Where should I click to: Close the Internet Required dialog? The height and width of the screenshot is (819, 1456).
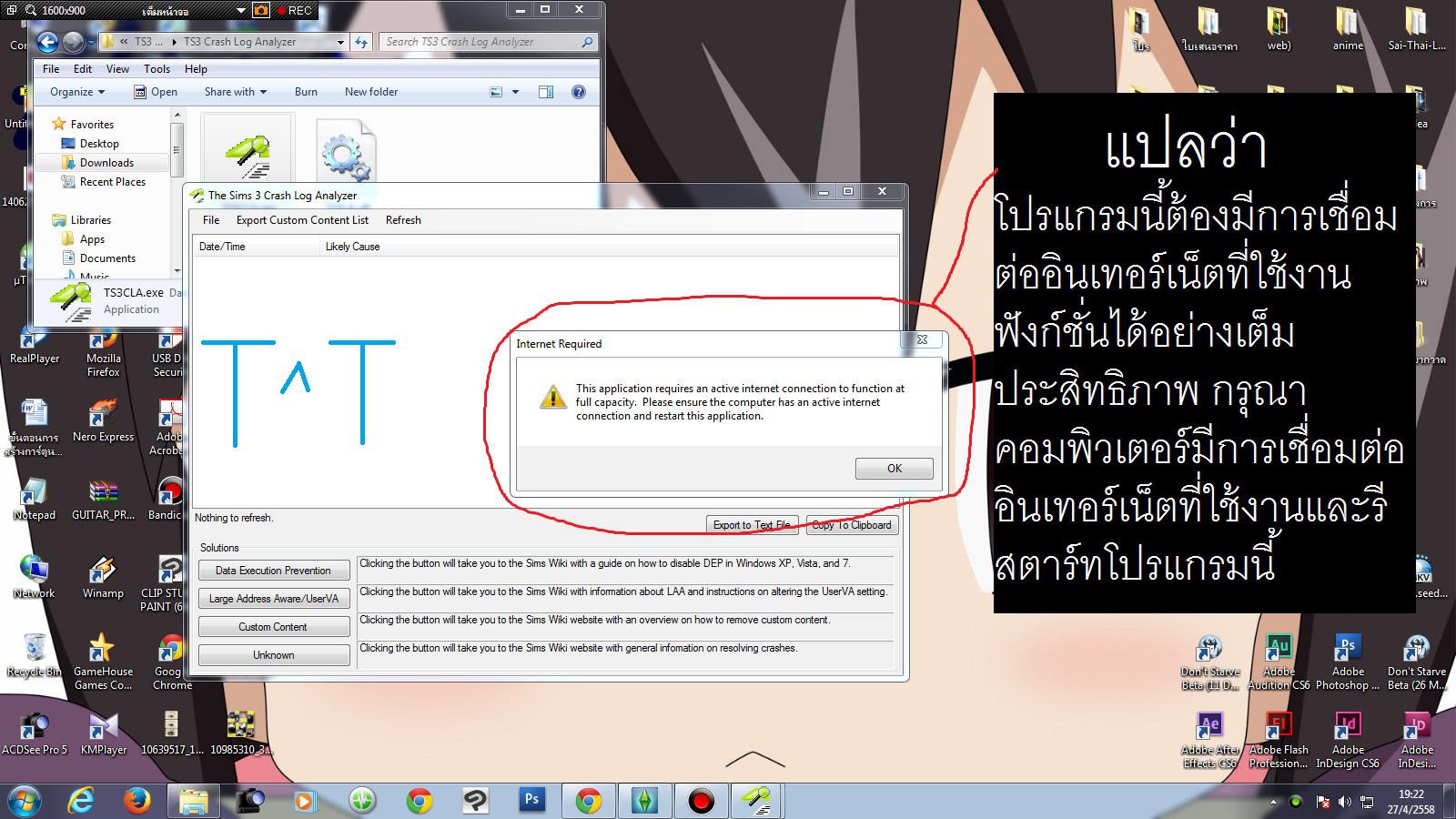[x=922, y=339]
